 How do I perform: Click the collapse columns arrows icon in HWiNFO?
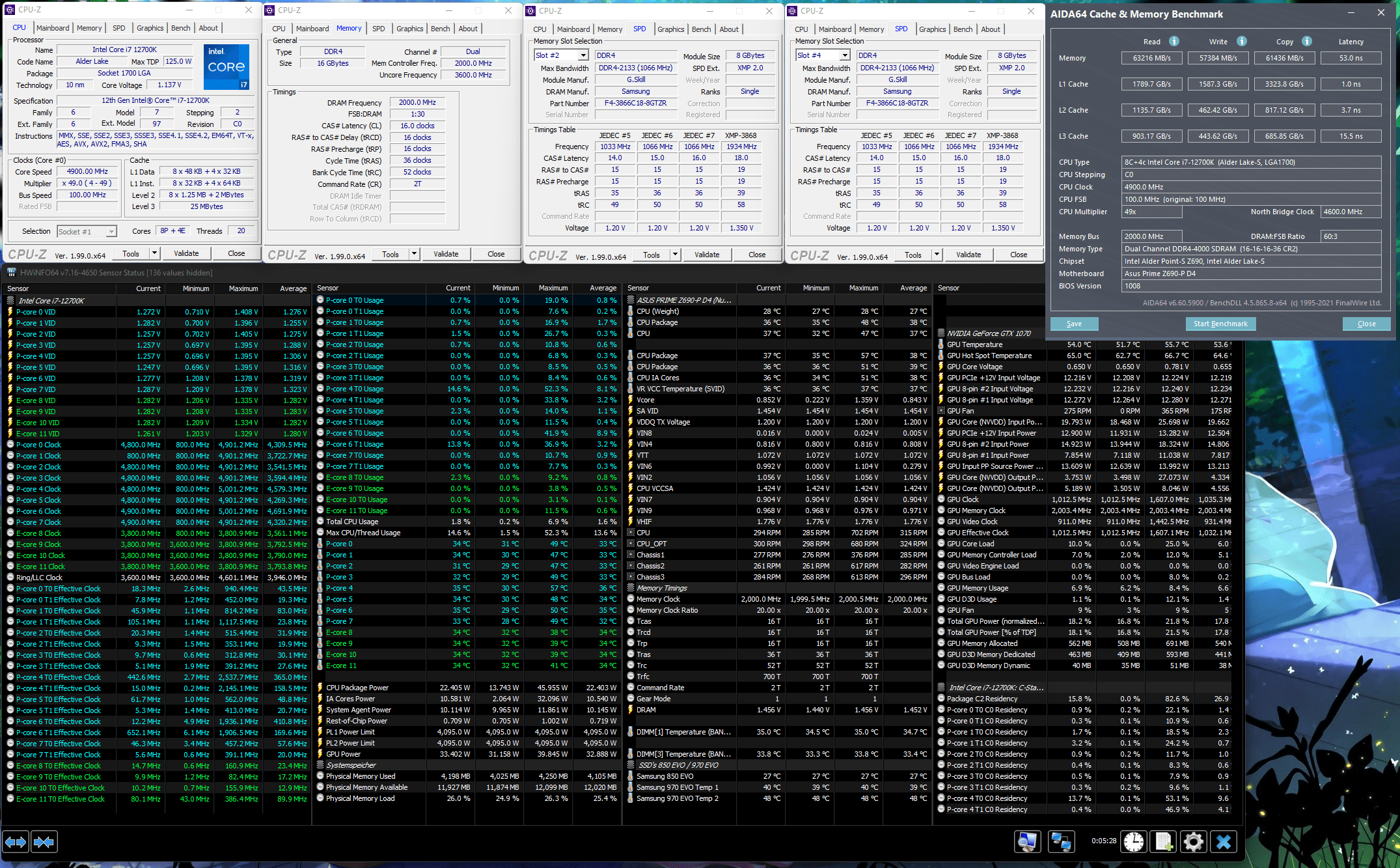(44, 842)
